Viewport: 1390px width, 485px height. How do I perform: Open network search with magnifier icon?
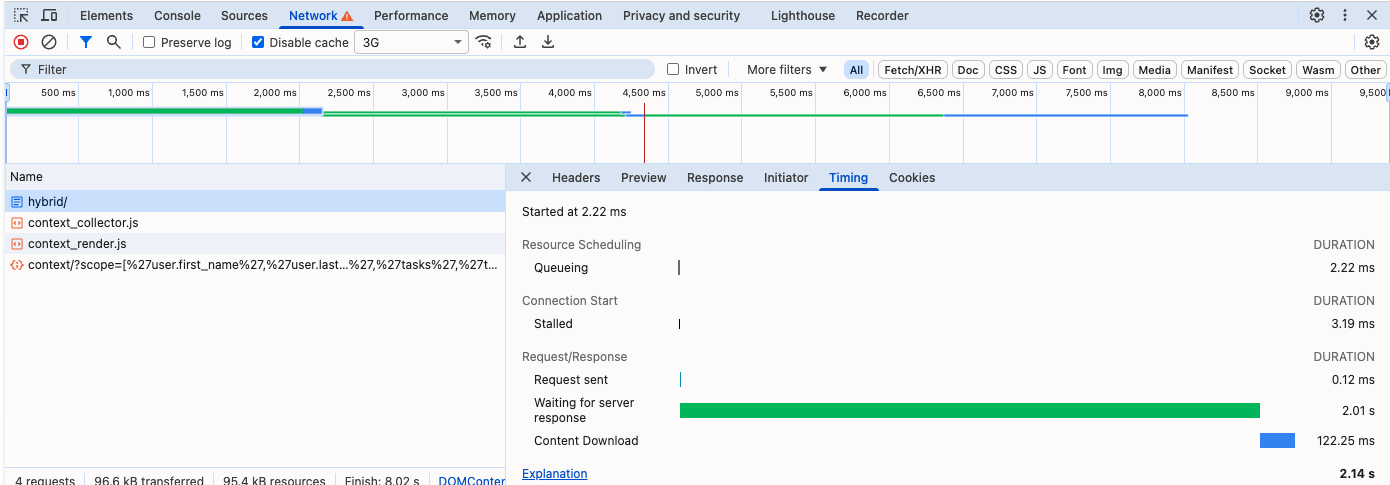click(x=114, y=42)
